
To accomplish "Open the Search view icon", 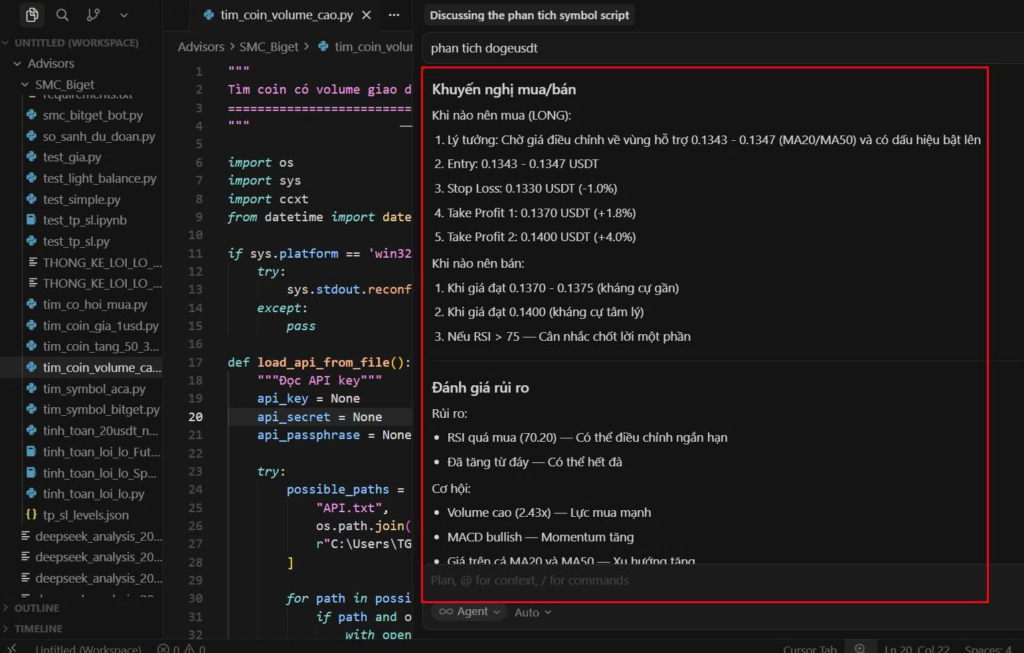I will point(62,15).
